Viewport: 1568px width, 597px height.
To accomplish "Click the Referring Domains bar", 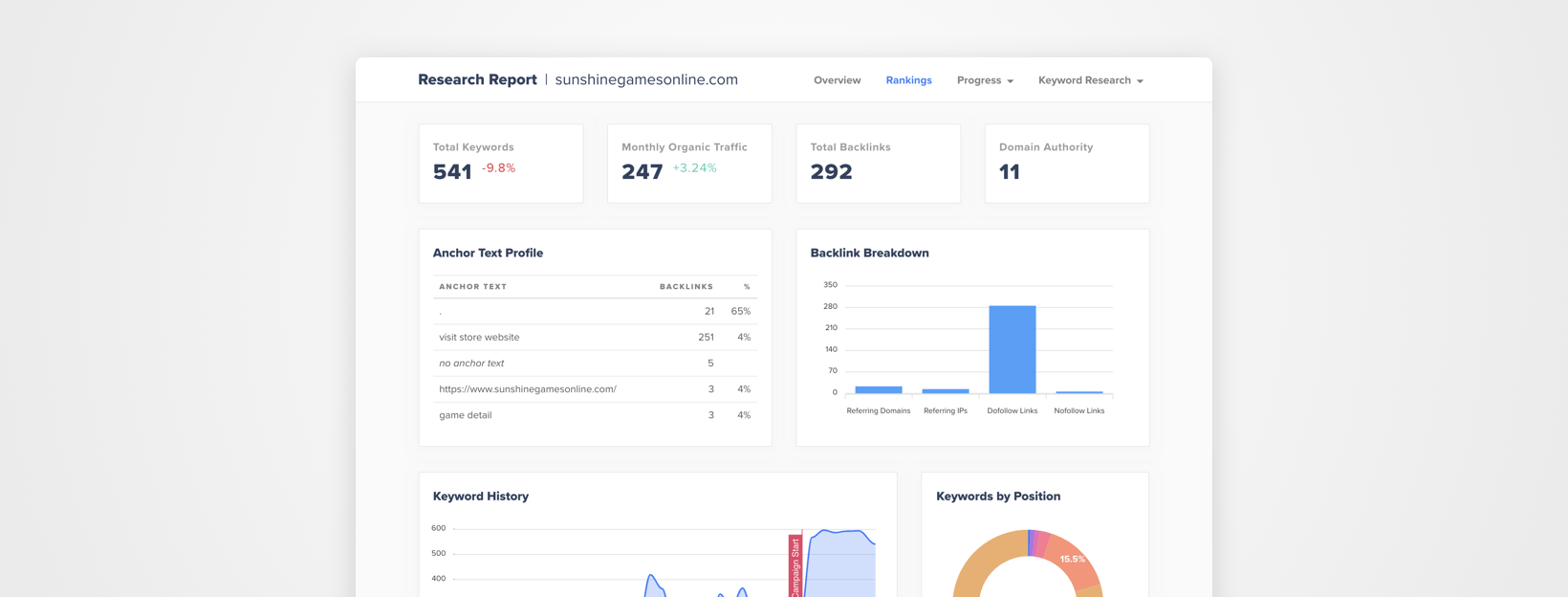I will (x=878, y=389).
